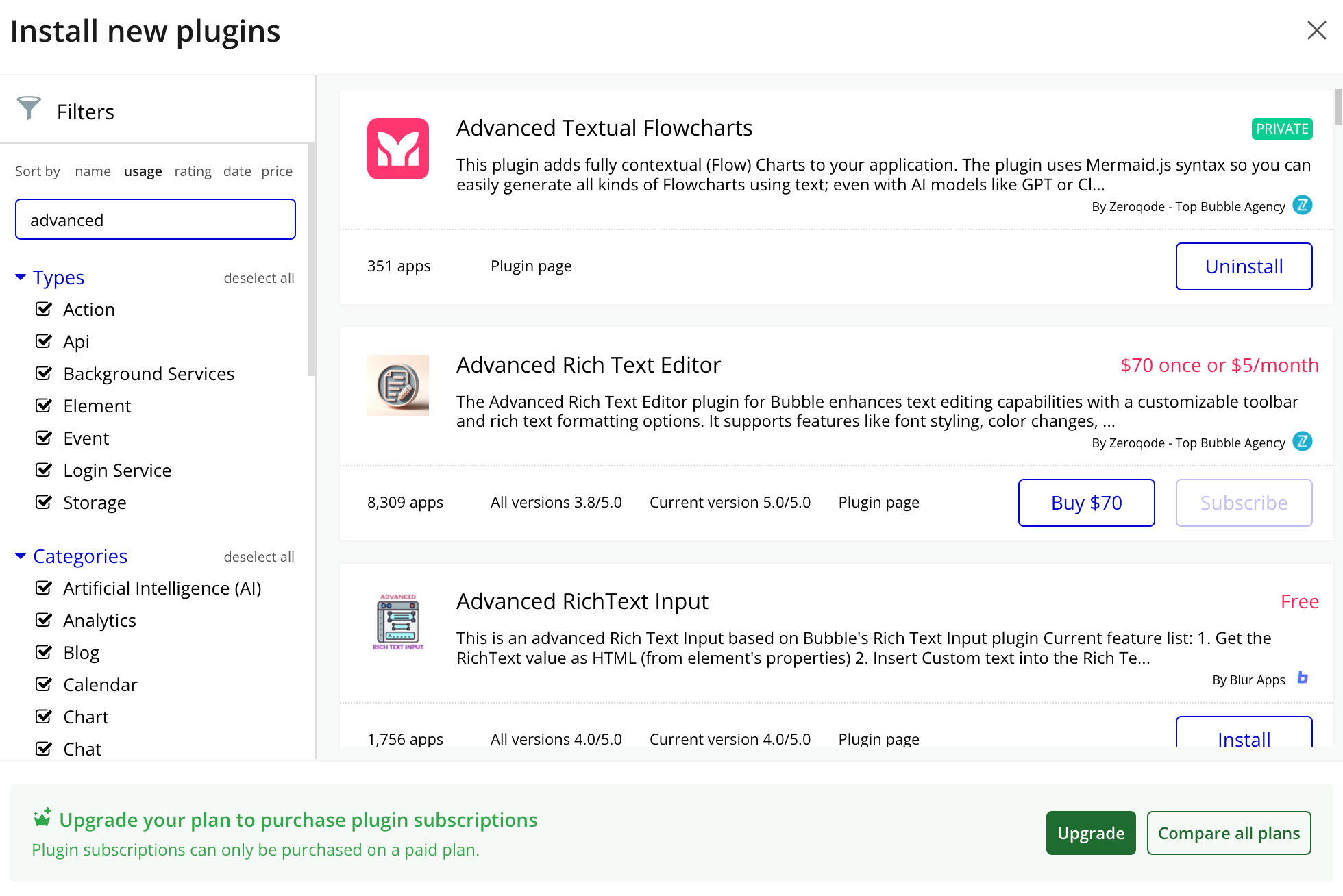Open the Advanced Textual Flowcharts plugin icon
The height and width of the screenshot is (896, 1343).
(398, 149)
